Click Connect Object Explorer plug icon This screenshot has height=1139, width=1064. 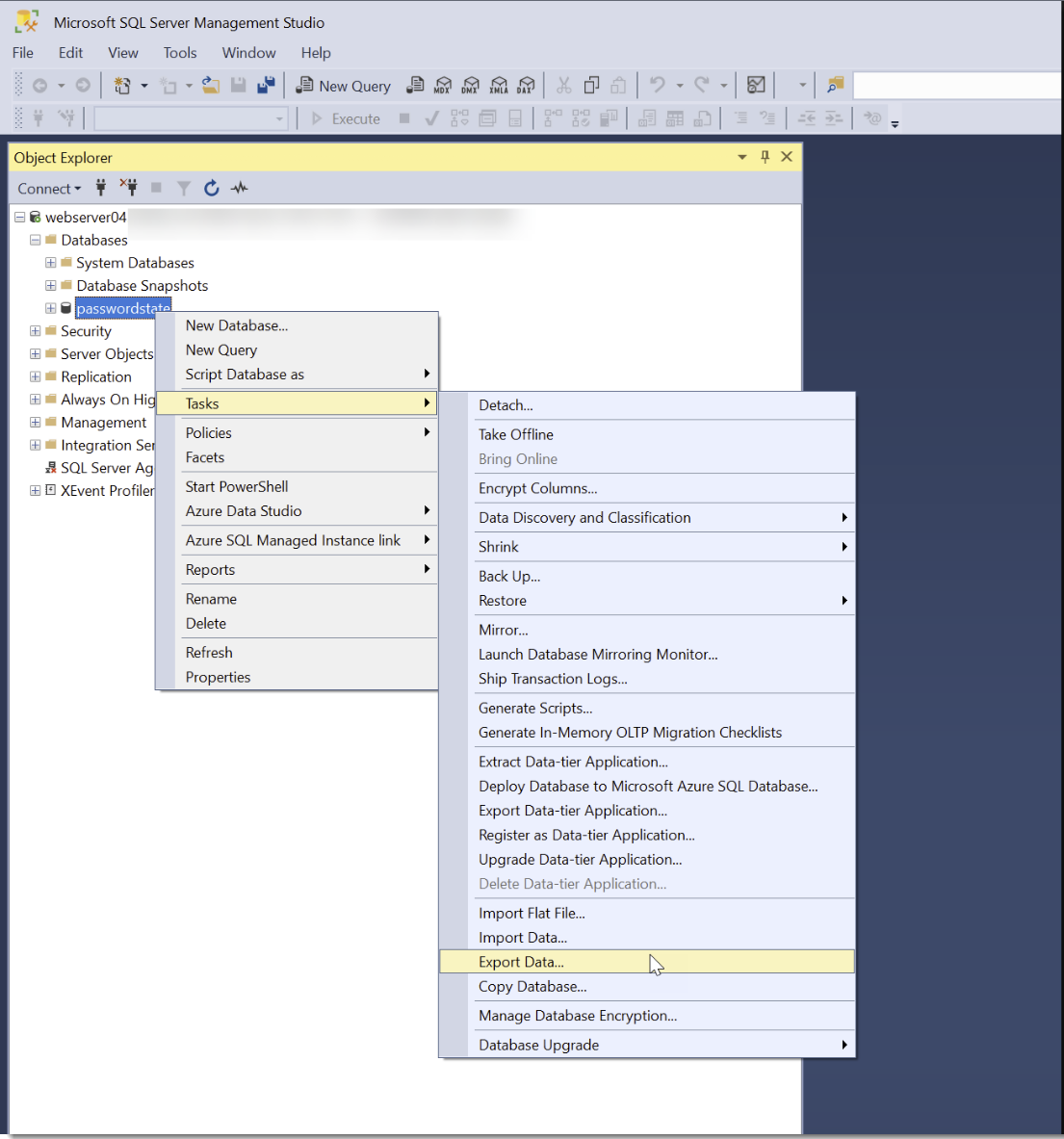[x=101, y=188]
